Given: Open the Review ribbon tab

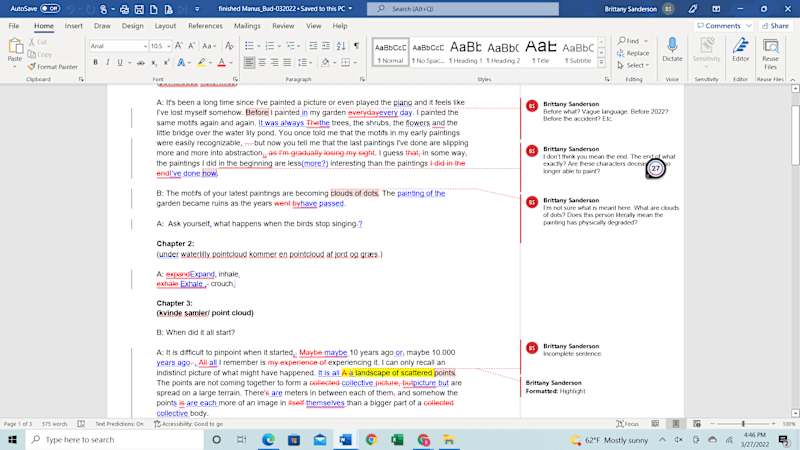Looking at the screenshot, I should pyautogui.click(x=283, y=26).
